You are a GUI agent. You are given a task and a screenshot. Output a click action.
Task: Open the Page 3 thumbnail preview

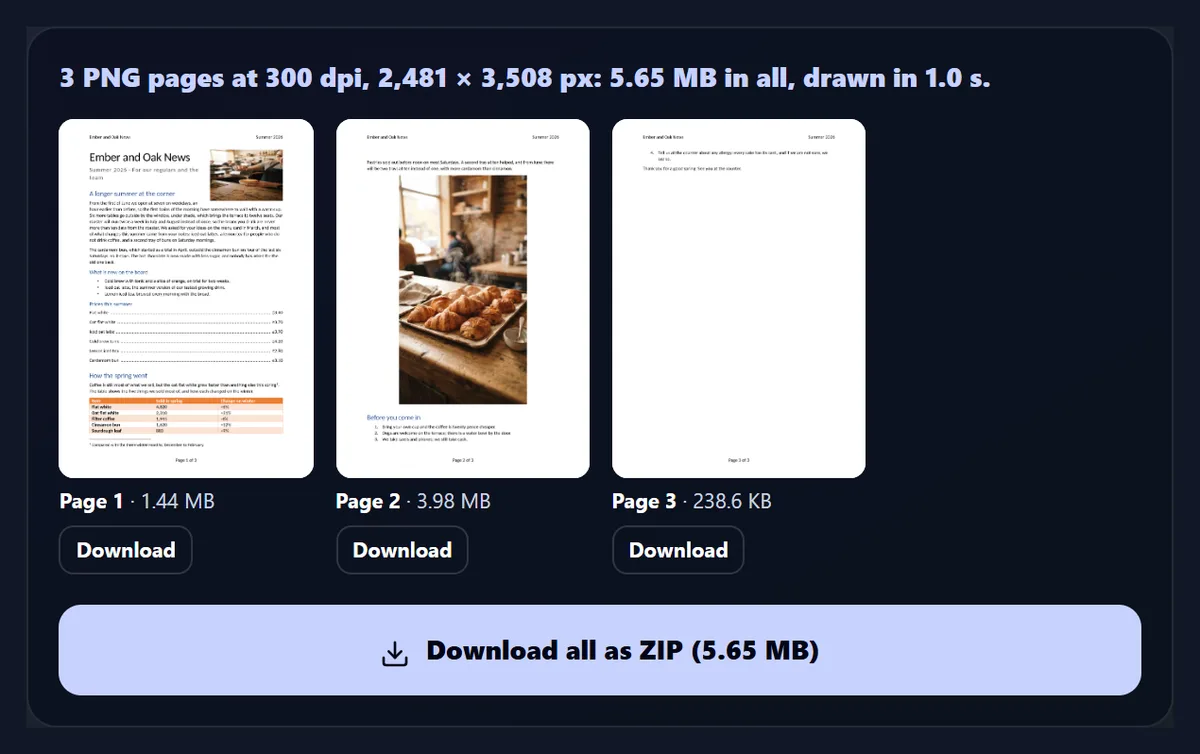coord(739,298)
